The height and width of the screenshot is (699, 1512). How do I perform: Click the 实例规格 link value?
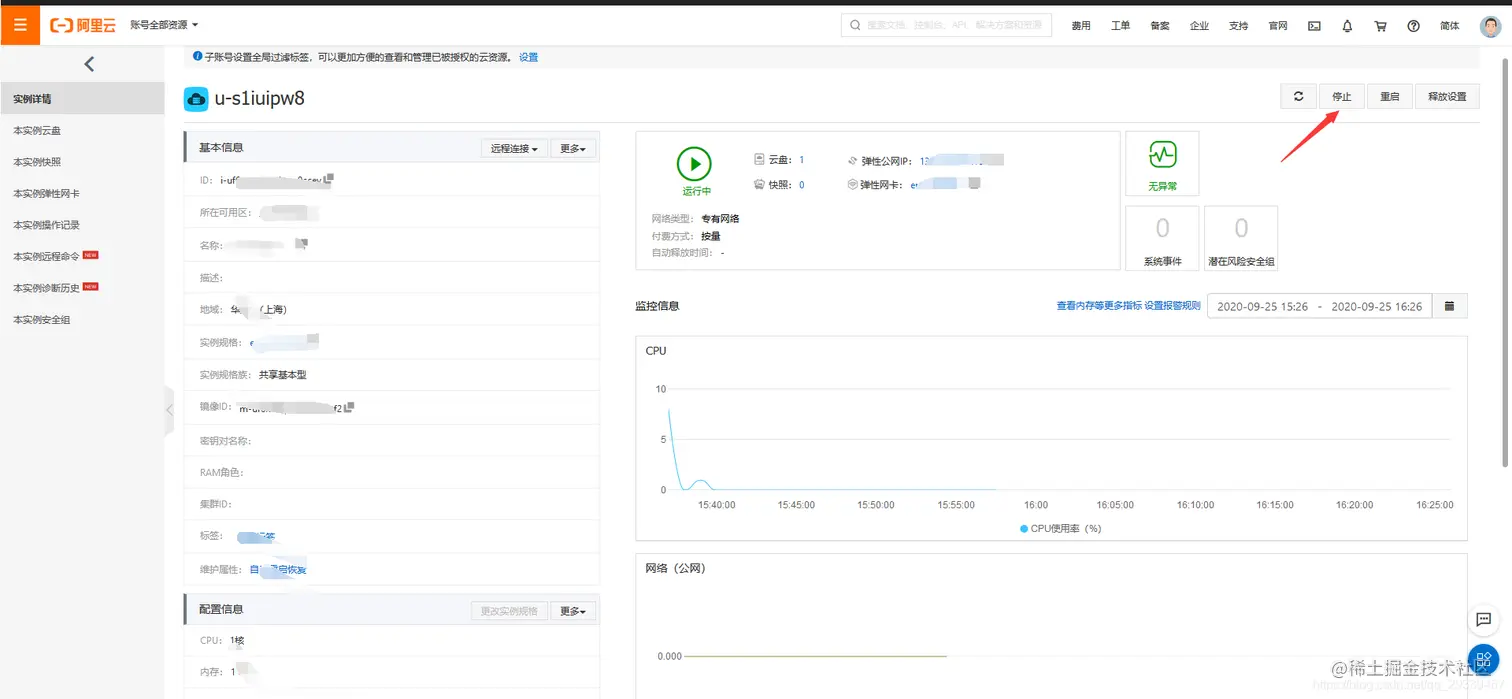[284, 343]
